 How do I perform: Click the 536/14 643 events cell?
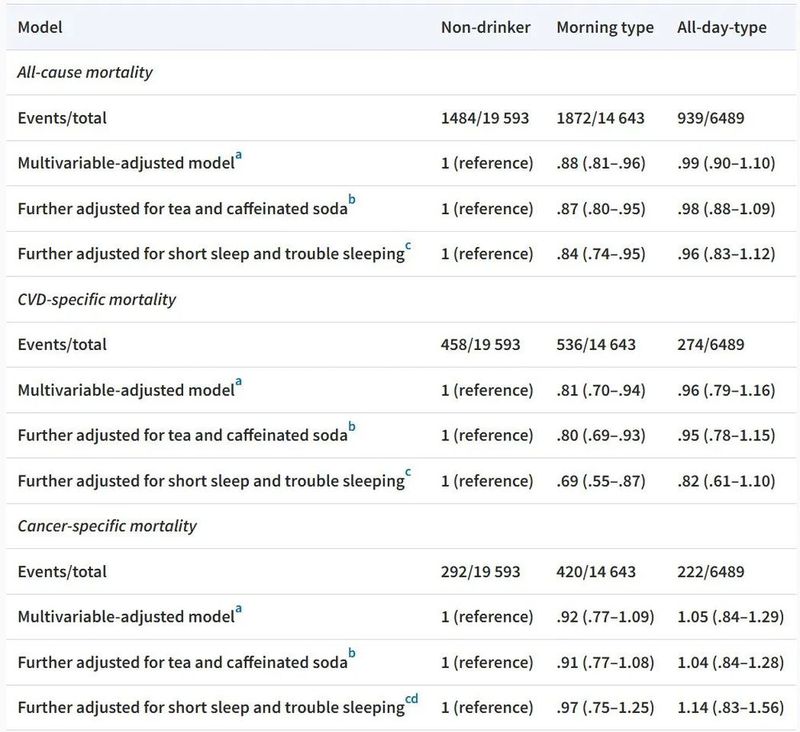[x=600, y=345]
